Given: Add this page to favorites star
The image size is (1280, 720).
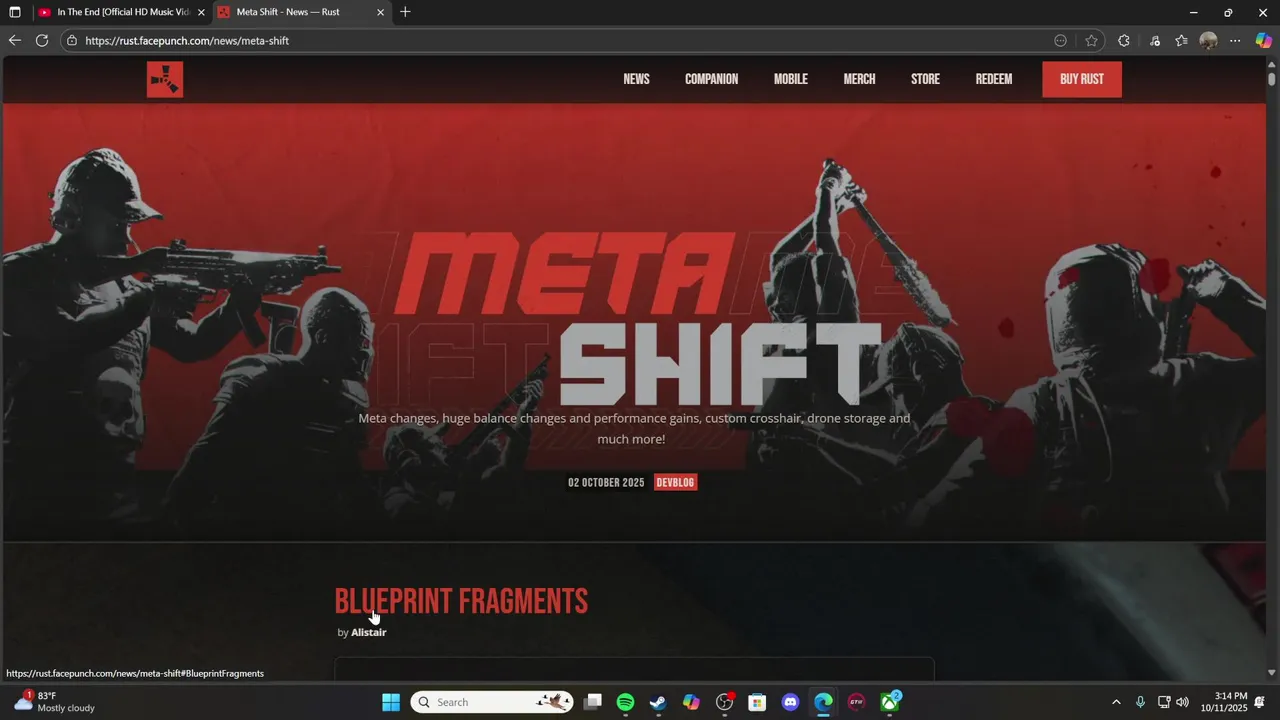Looking at the screenshot, I should coord(1091,41).
